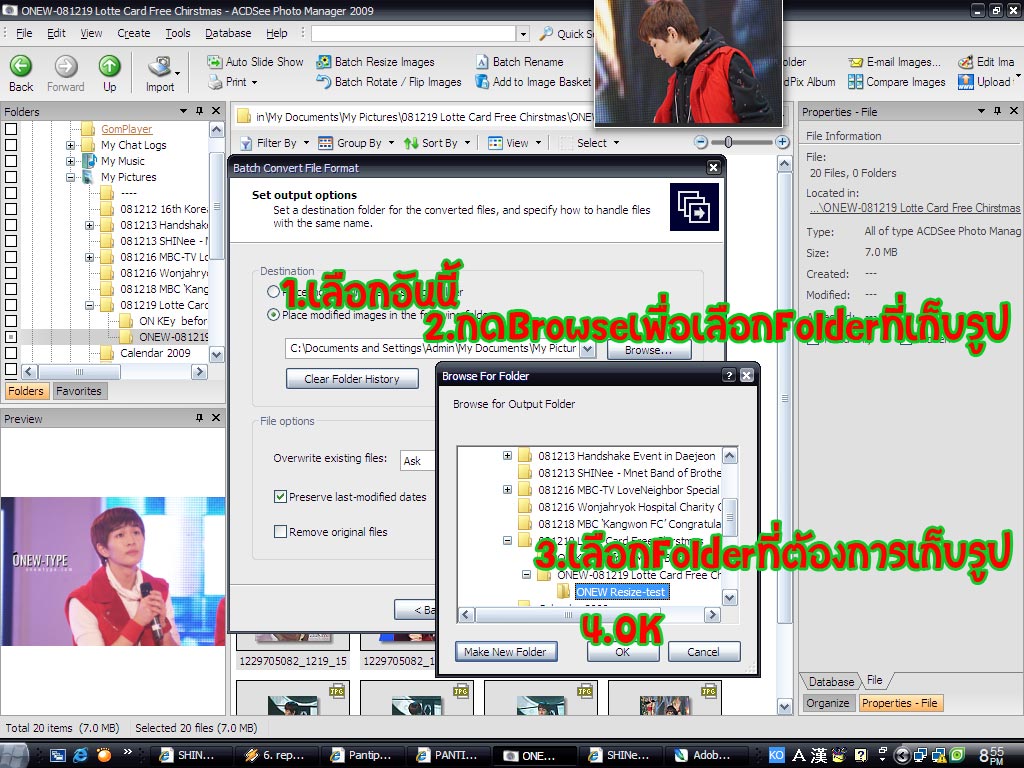Open Internet Explorer from quick launch
The image size is (1024, 768).
pos(80,756)
